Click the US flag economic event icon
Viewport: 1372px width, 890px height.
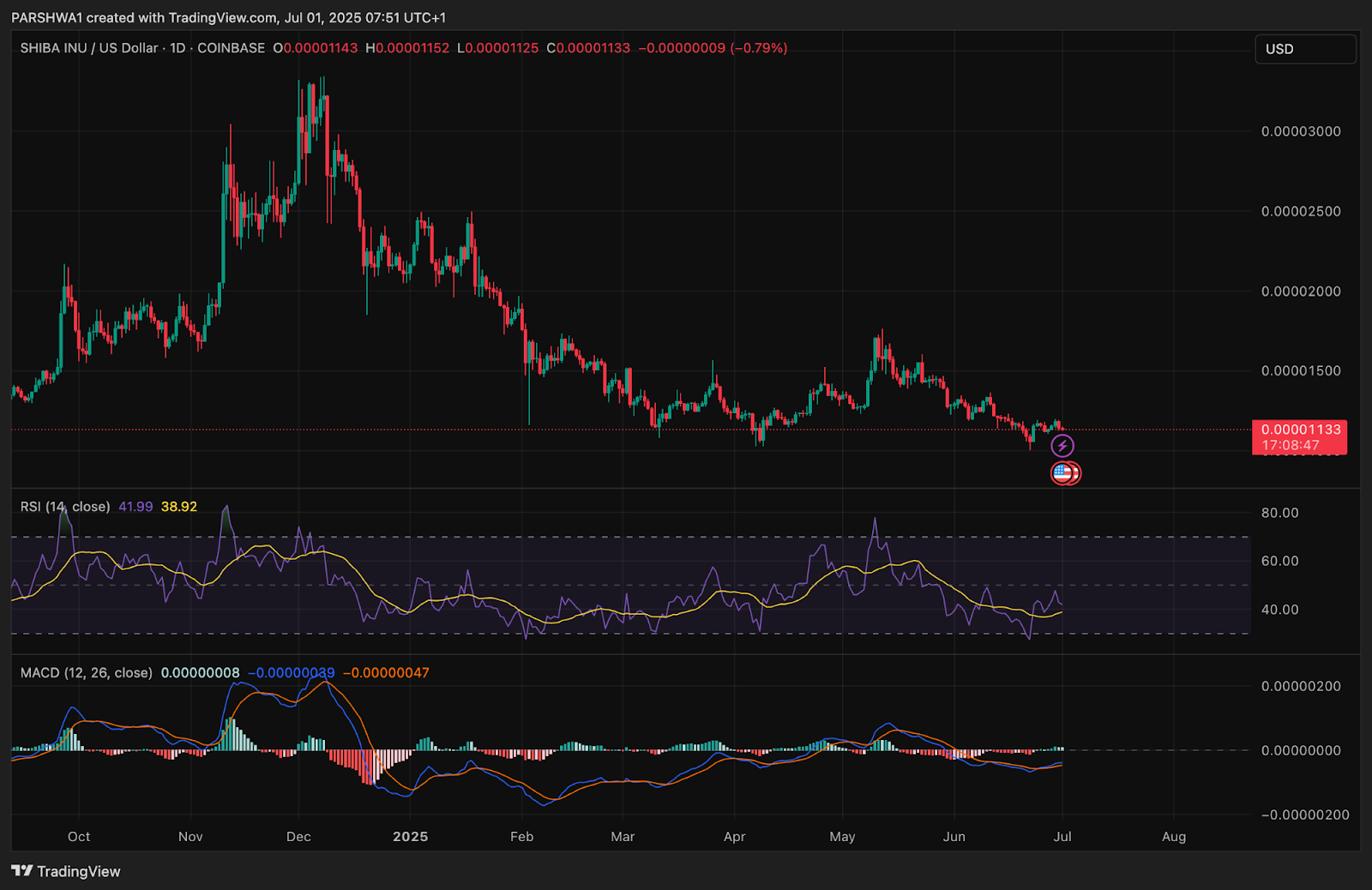[1063, 472]
